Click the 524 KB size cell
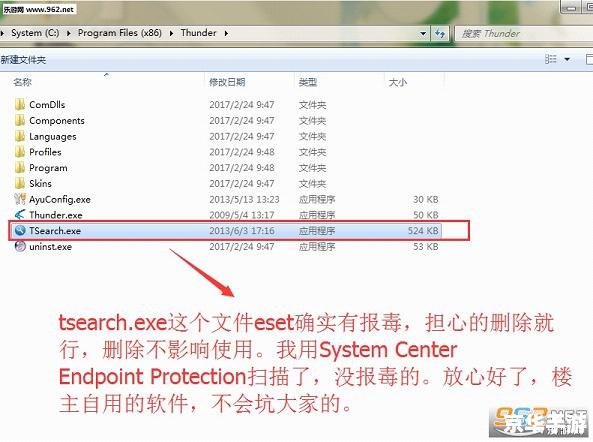593x442 pixels. 423,231
